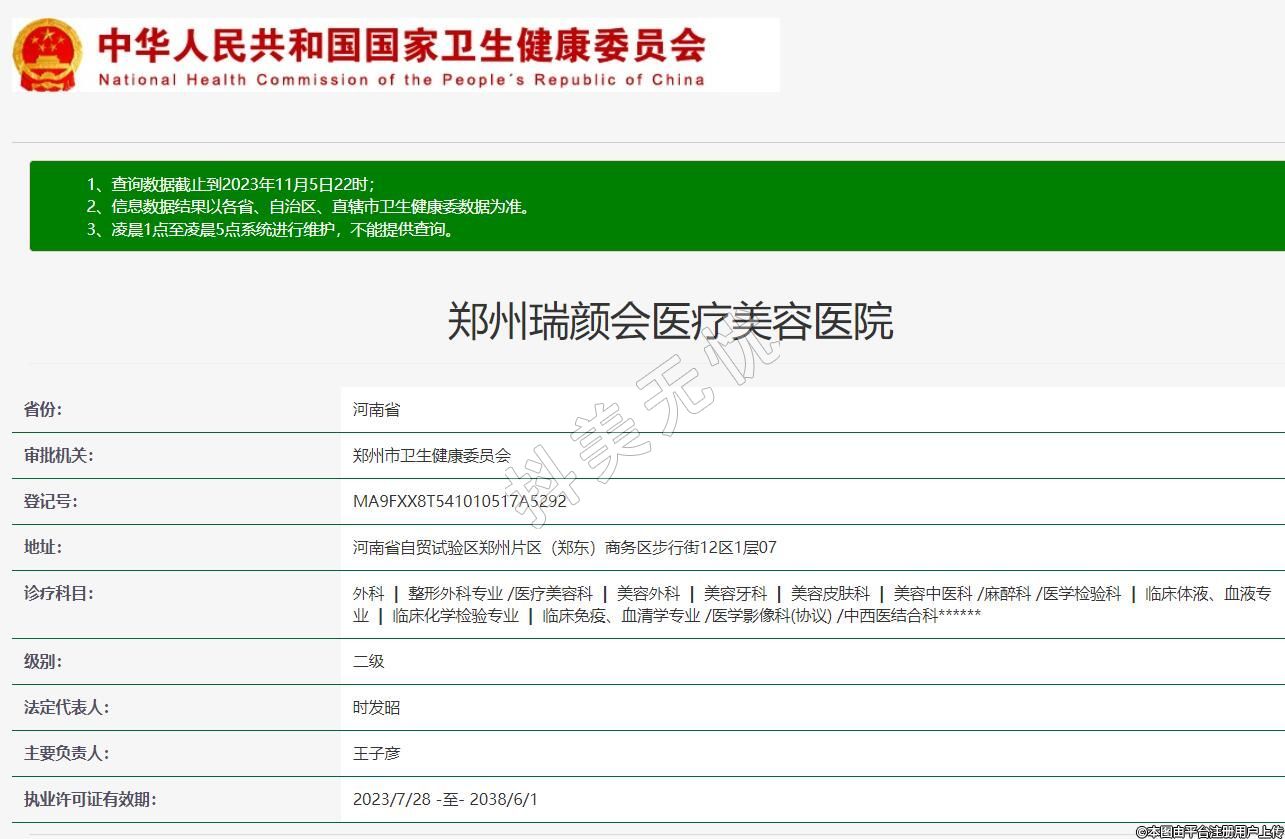
Task: Click the registration number MA9FXX8T541010517A5292
Action: tap(459, 501)
